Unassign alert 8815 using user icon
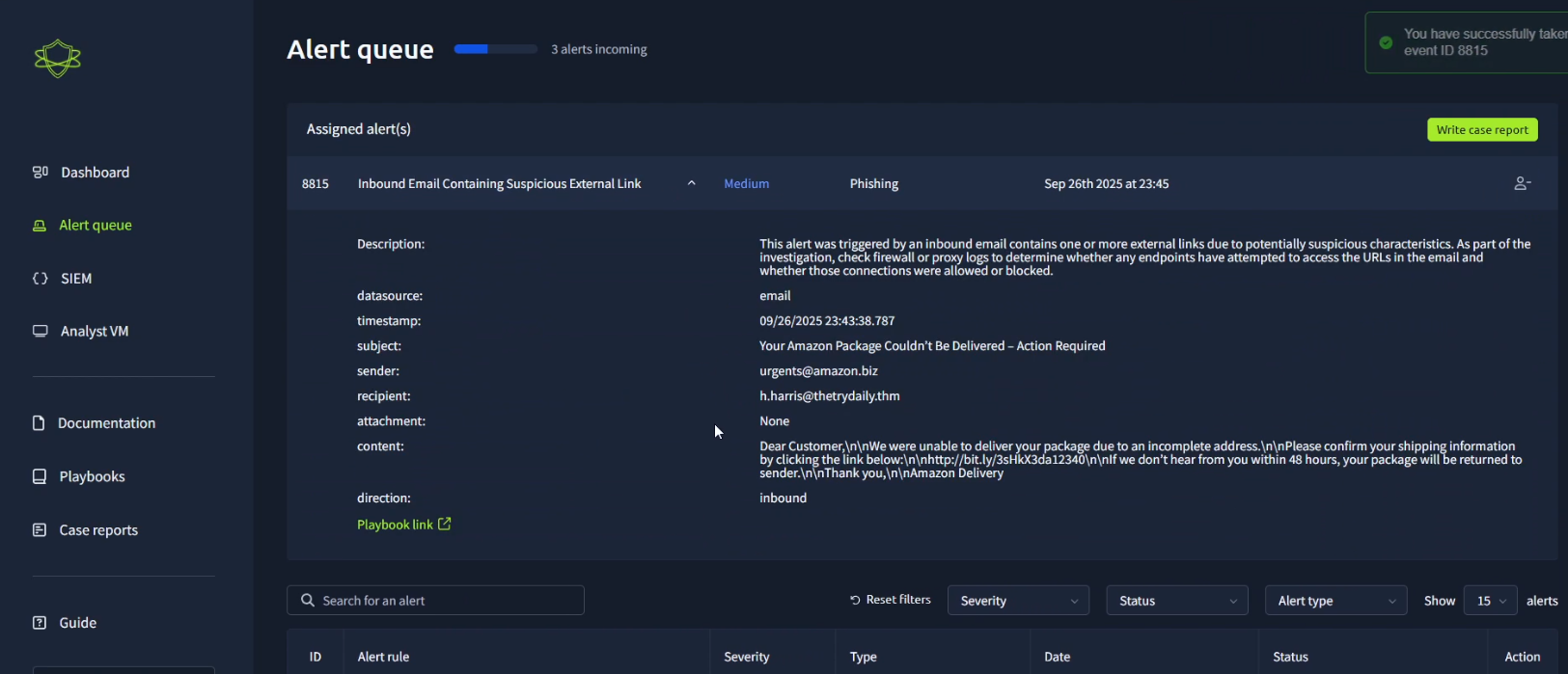Viewport: 1568px width, 674px height. pos(1522,183)
